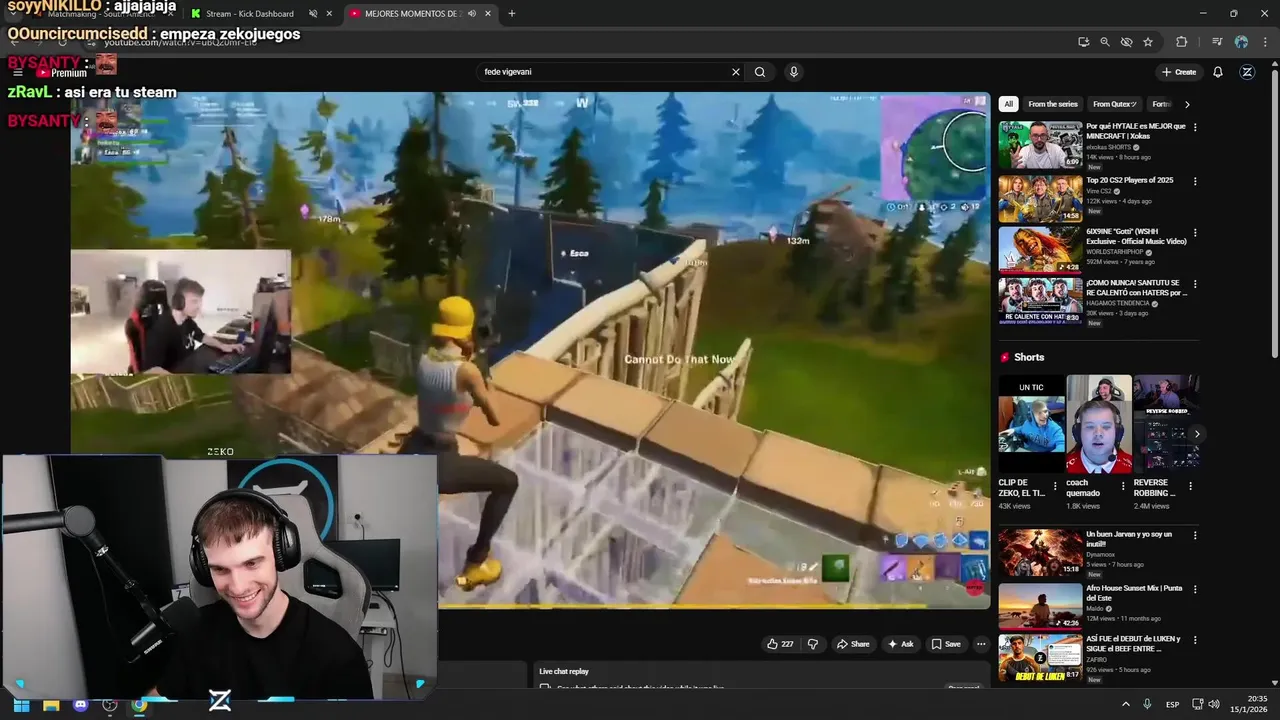Click the Share button below the video
The width and height of the screenshot is (1280, 720).
pos(853,644)
